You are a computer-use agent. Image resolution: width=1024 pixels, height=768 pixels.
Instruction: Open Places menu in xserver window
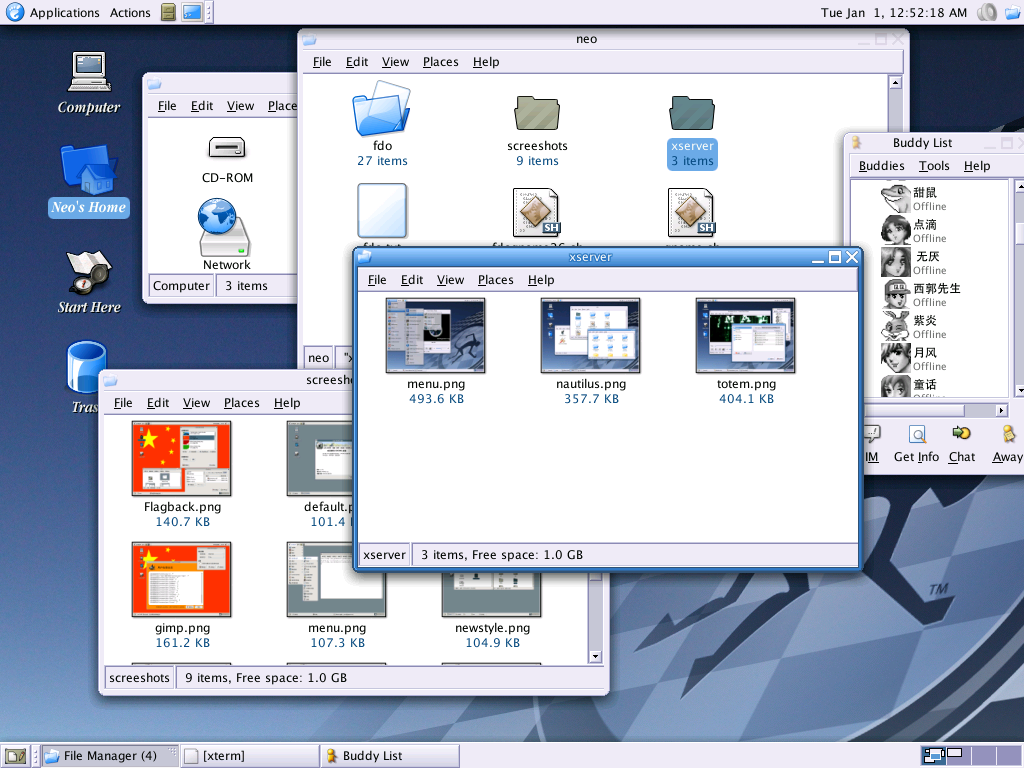pyautogui.click(x=496, y=280)
